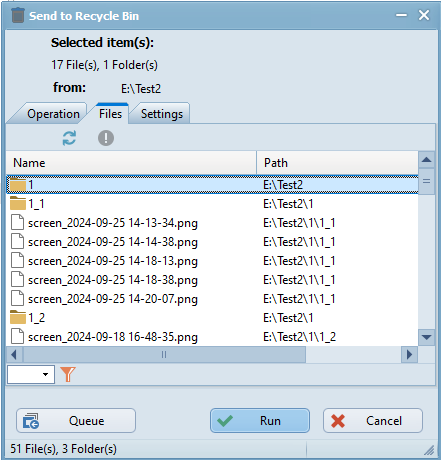Select the screen_2024-09-25 14-18-38.png row
Screen dimensions: 441x460
(212, 280)
